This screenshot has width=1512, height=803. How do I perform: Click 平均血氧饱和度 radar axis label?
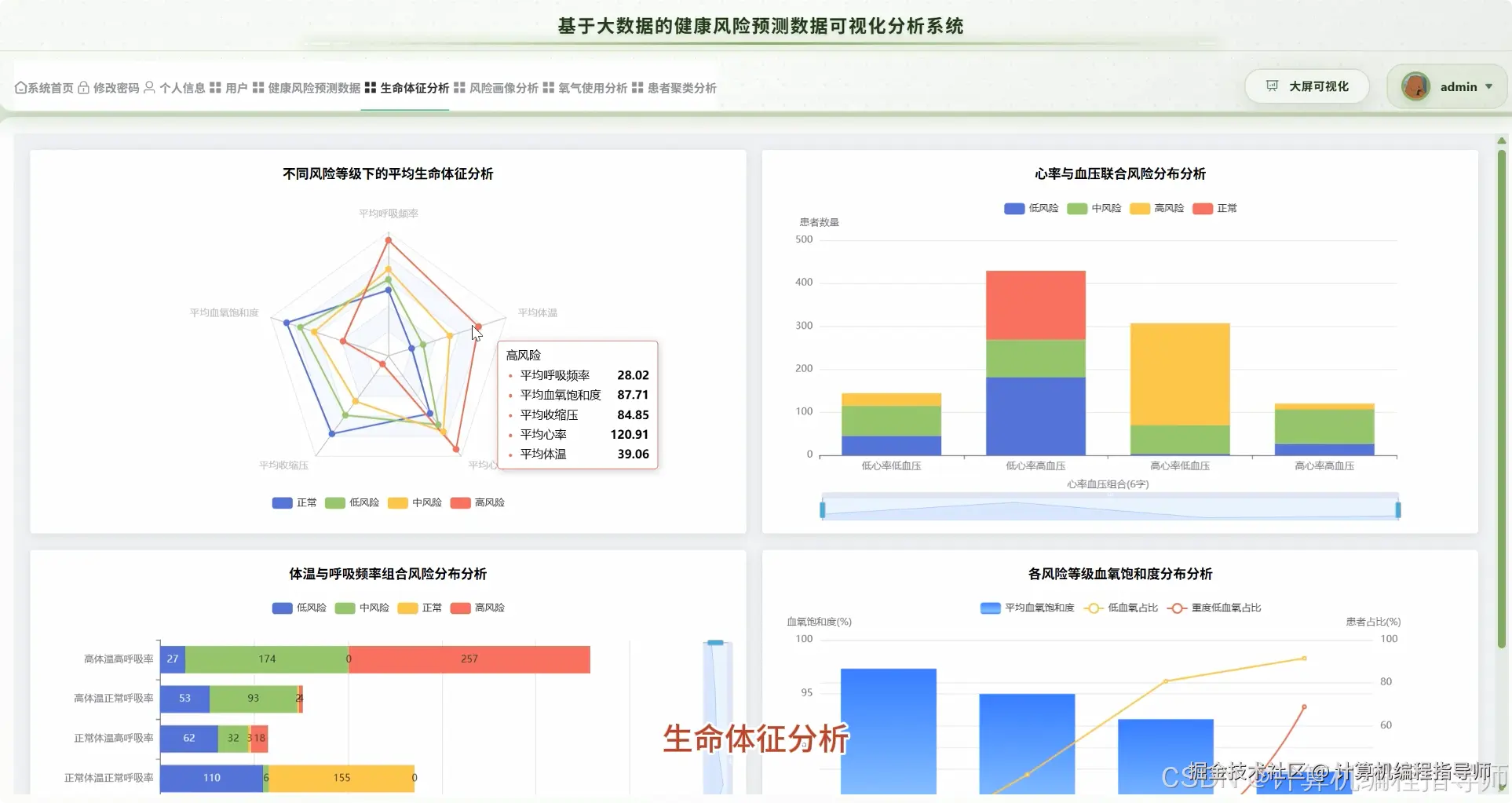point(224,312)
